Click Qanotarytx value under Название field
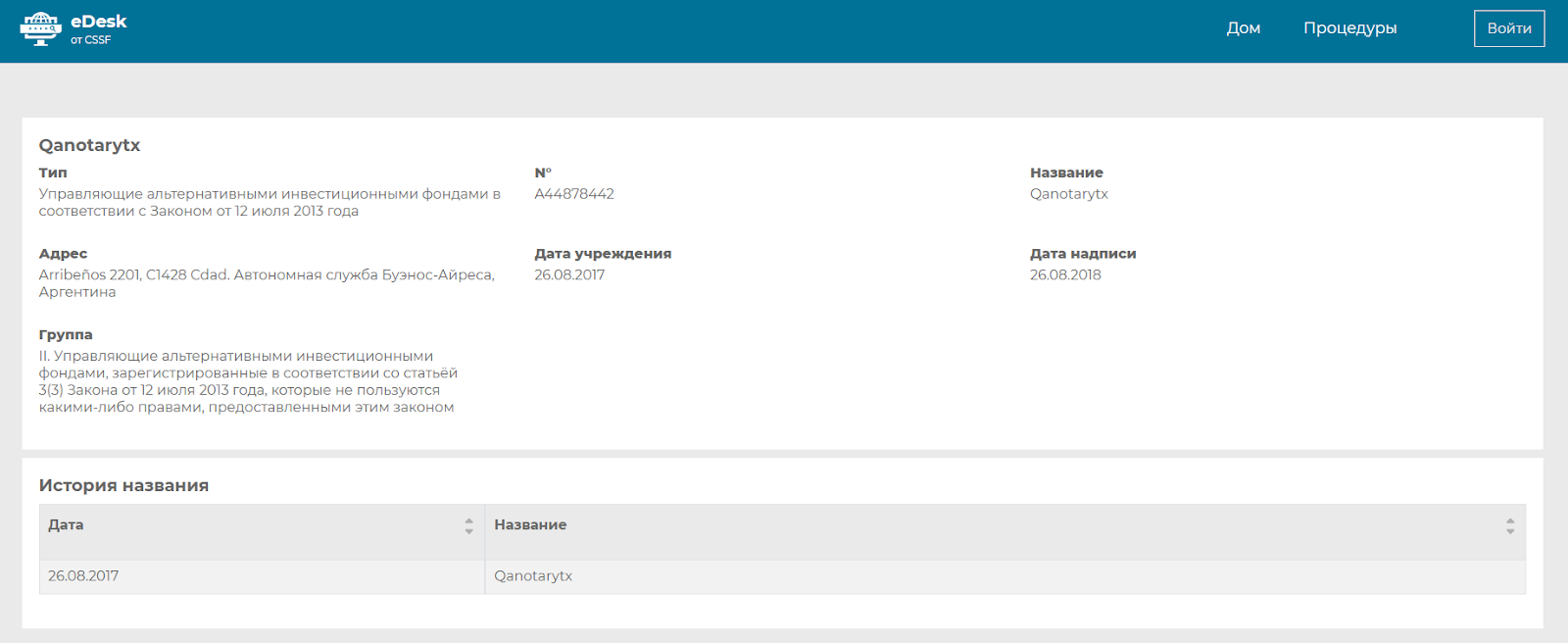Viewport: 1568px width, 643px height. pyautogui.click(x=1068, y=194)
